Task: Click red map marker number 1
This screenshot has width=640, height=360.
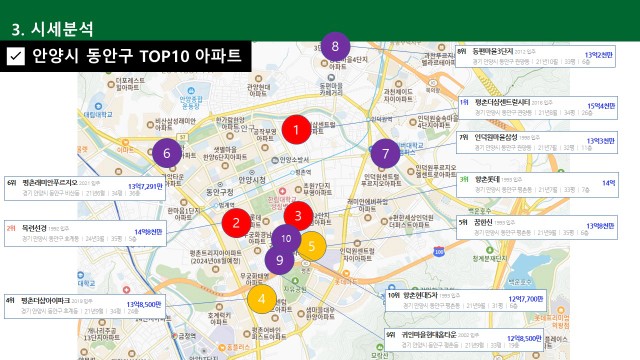Action: click(296, 129)
